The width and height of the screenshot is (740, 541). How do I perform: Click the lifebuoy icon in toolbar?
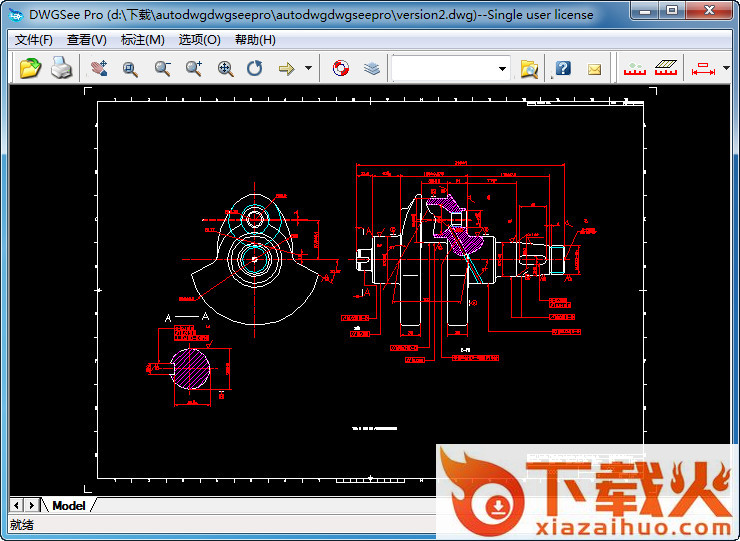point(340,68)
